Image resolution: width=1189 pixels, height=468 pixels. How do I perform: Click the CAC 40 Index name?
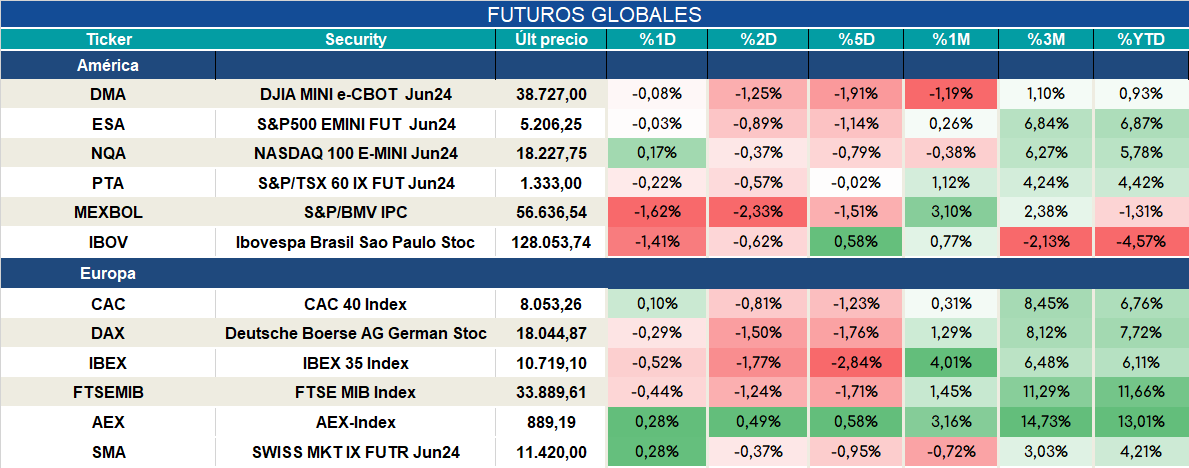356,304
